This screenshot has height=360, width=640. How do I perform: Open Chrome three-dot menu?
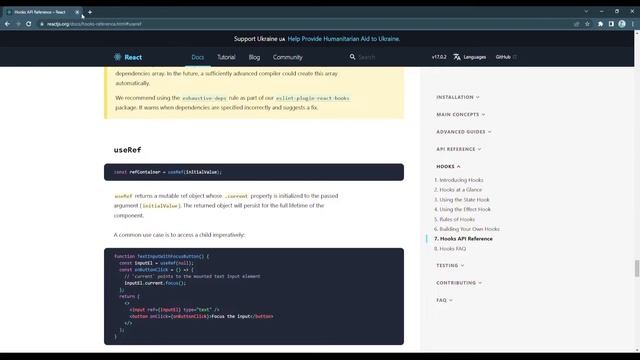tap(633, 24)
